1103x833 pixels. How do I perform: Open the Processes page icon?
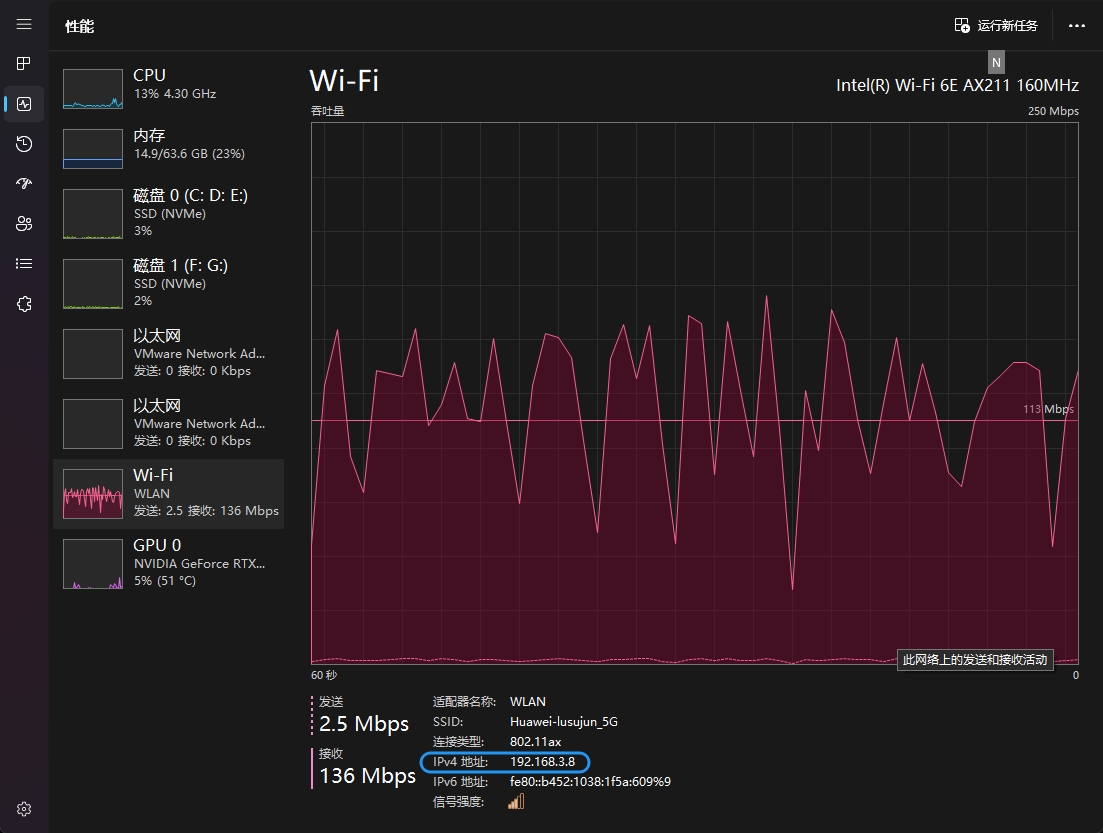click(x=24, y=64)
